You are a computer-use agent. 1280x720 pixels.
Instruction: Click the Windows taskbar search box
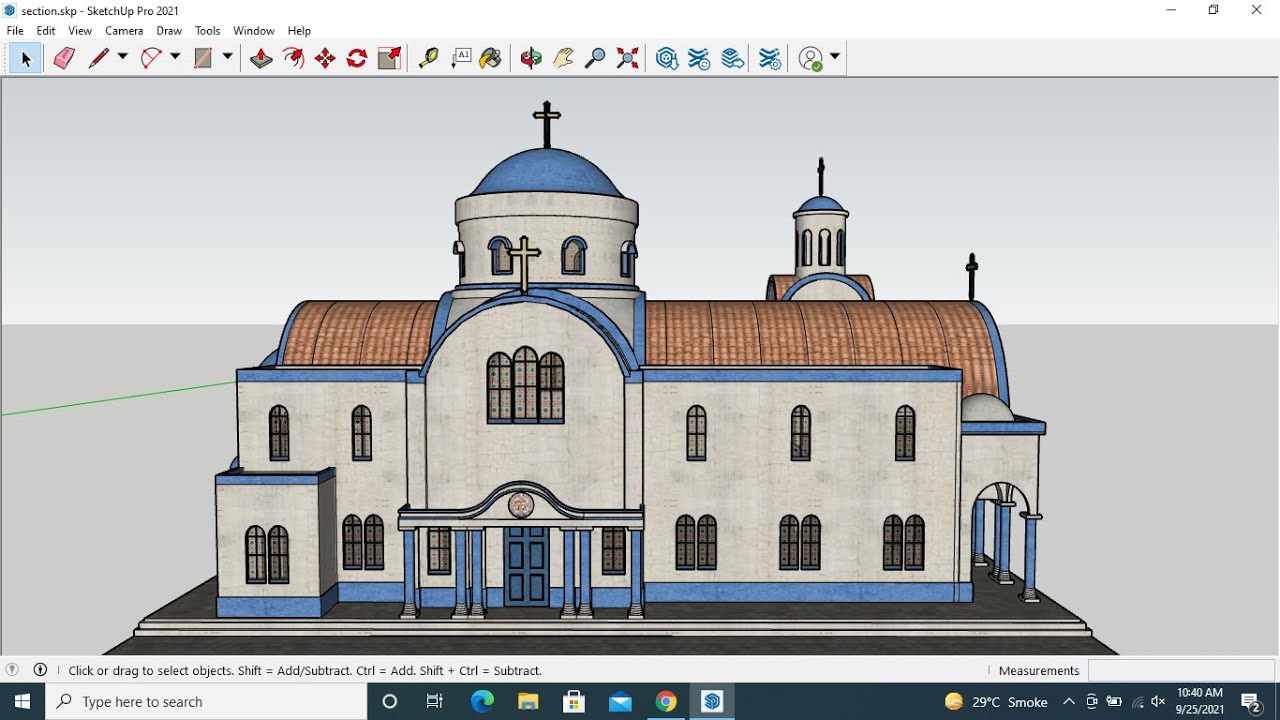click(x=210, y=702)
